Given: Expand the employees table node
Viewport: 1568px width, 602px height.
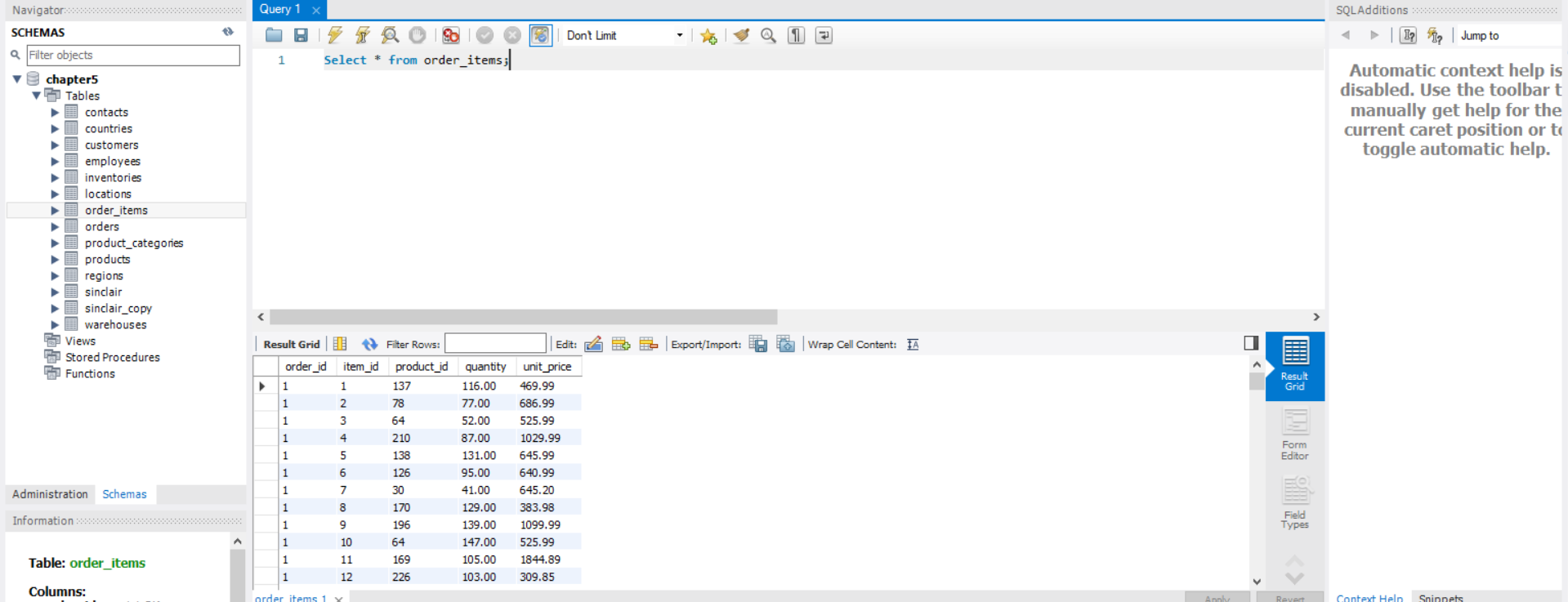Looking at the screenshot, I should pyautogui.click(x=55, y=161).
